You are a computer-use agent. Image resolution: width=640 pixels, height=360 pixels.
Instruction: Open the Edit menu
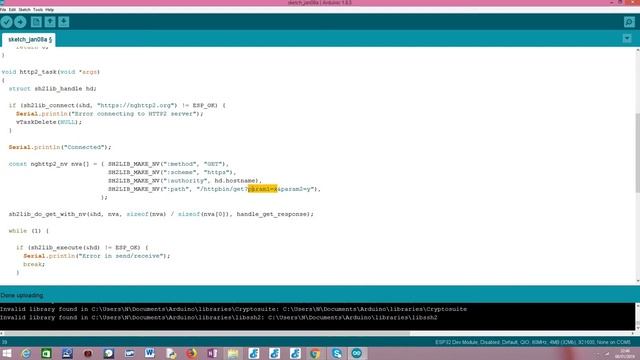click(12, 9)
